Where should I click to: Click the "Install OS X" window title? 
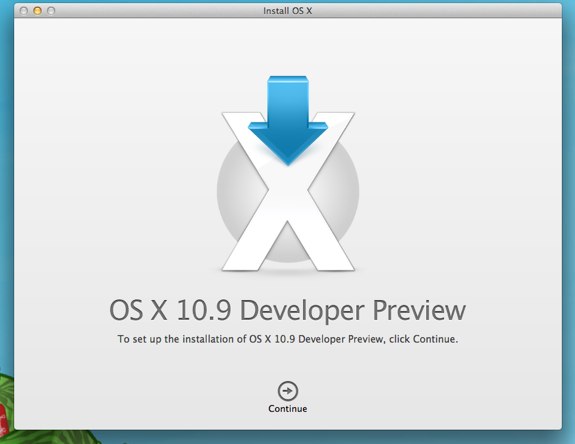pos(288,11)
